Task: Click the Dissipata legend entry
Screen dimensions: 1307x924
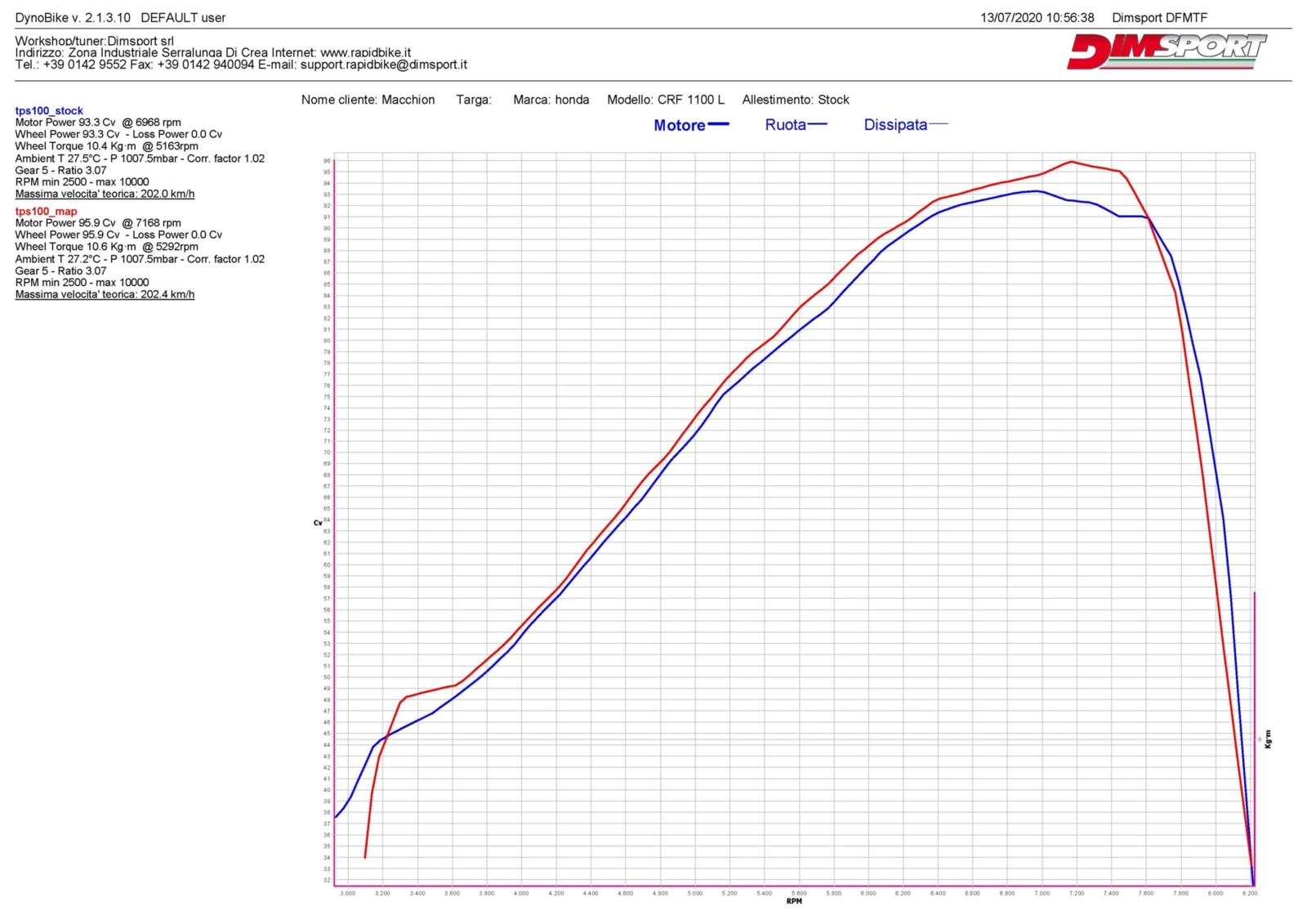Action: (895, 125)
